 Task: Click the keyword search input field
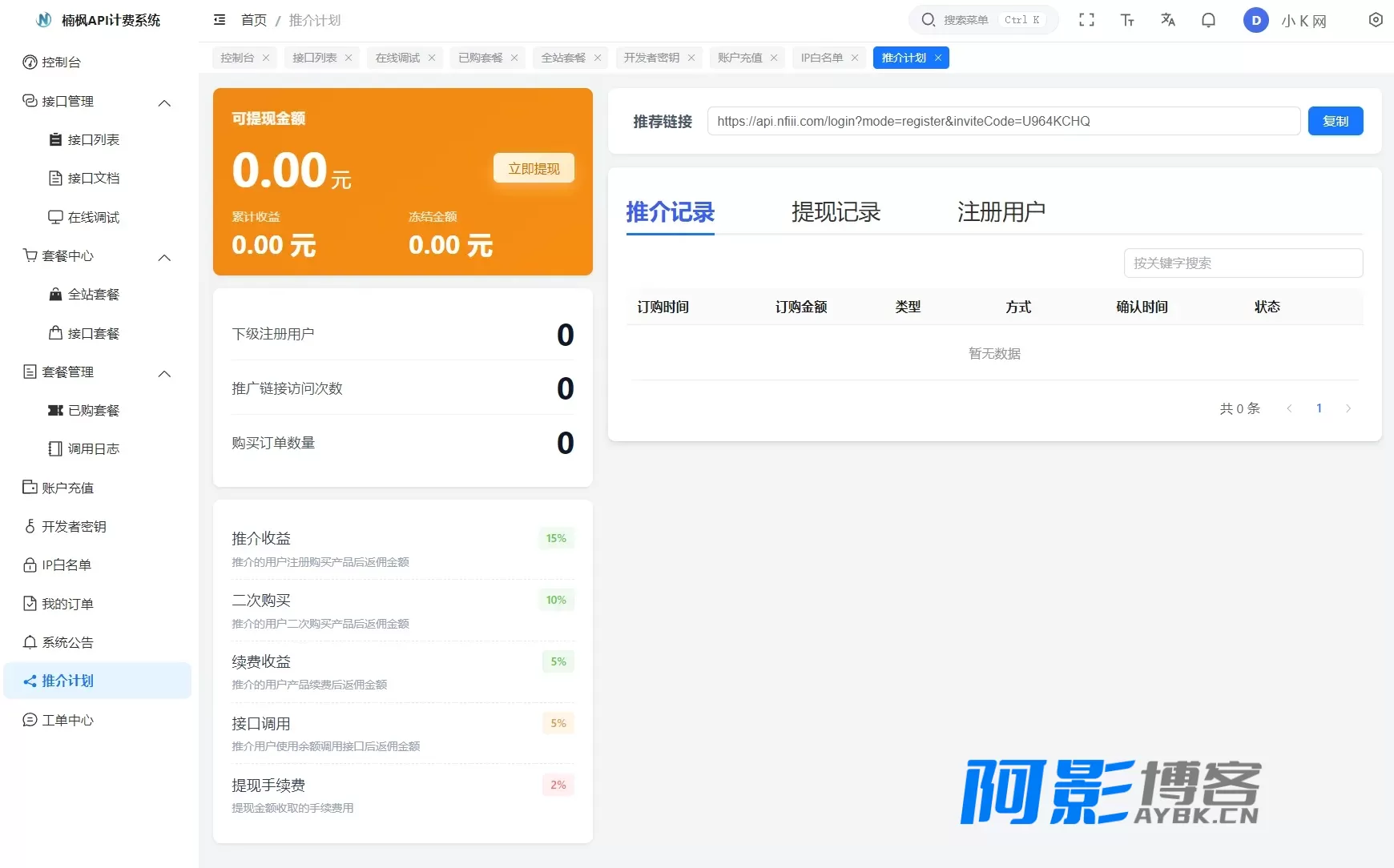[x=1243, y=263]
